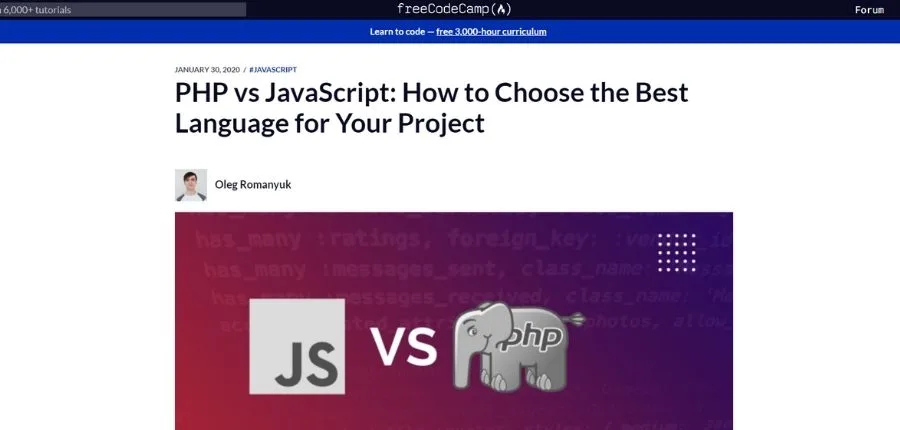The height and width of the screenshot is (430, 900).
Task: Open the free 3,000-hour curriculum link
Action: pyautogui.click(x=491, y=32)
